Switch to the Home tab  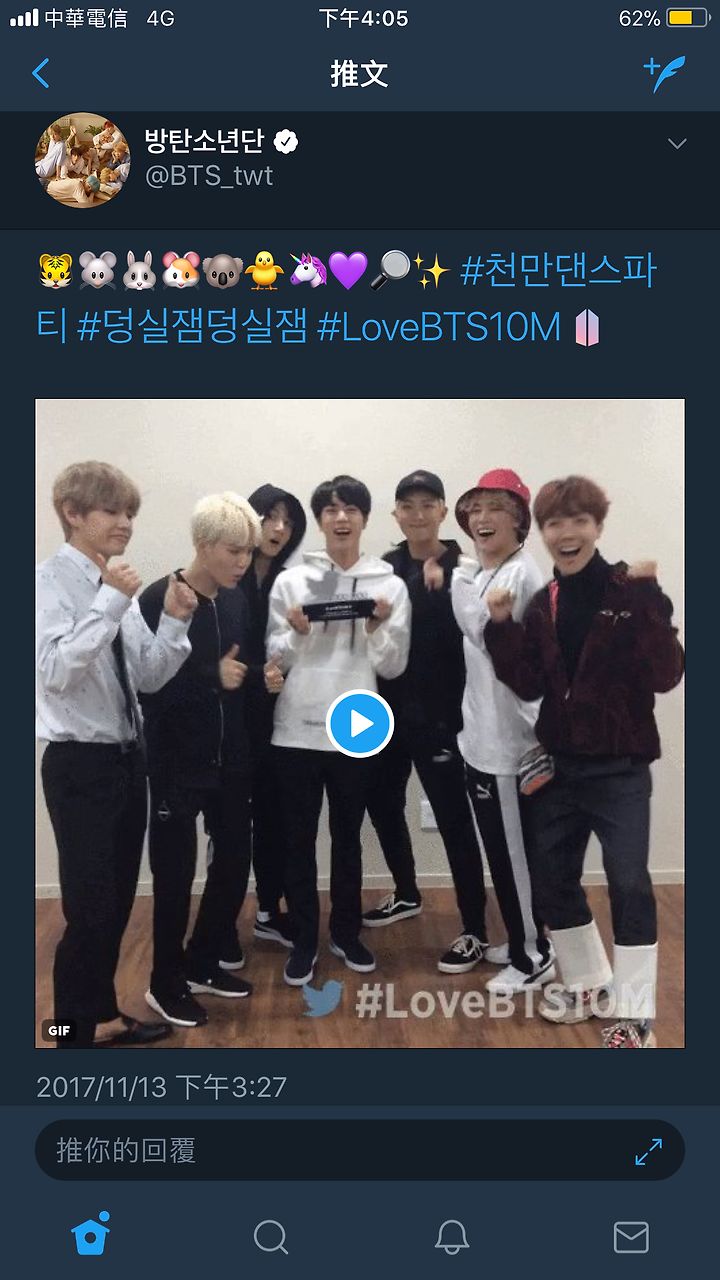(x=90, y=1235)
